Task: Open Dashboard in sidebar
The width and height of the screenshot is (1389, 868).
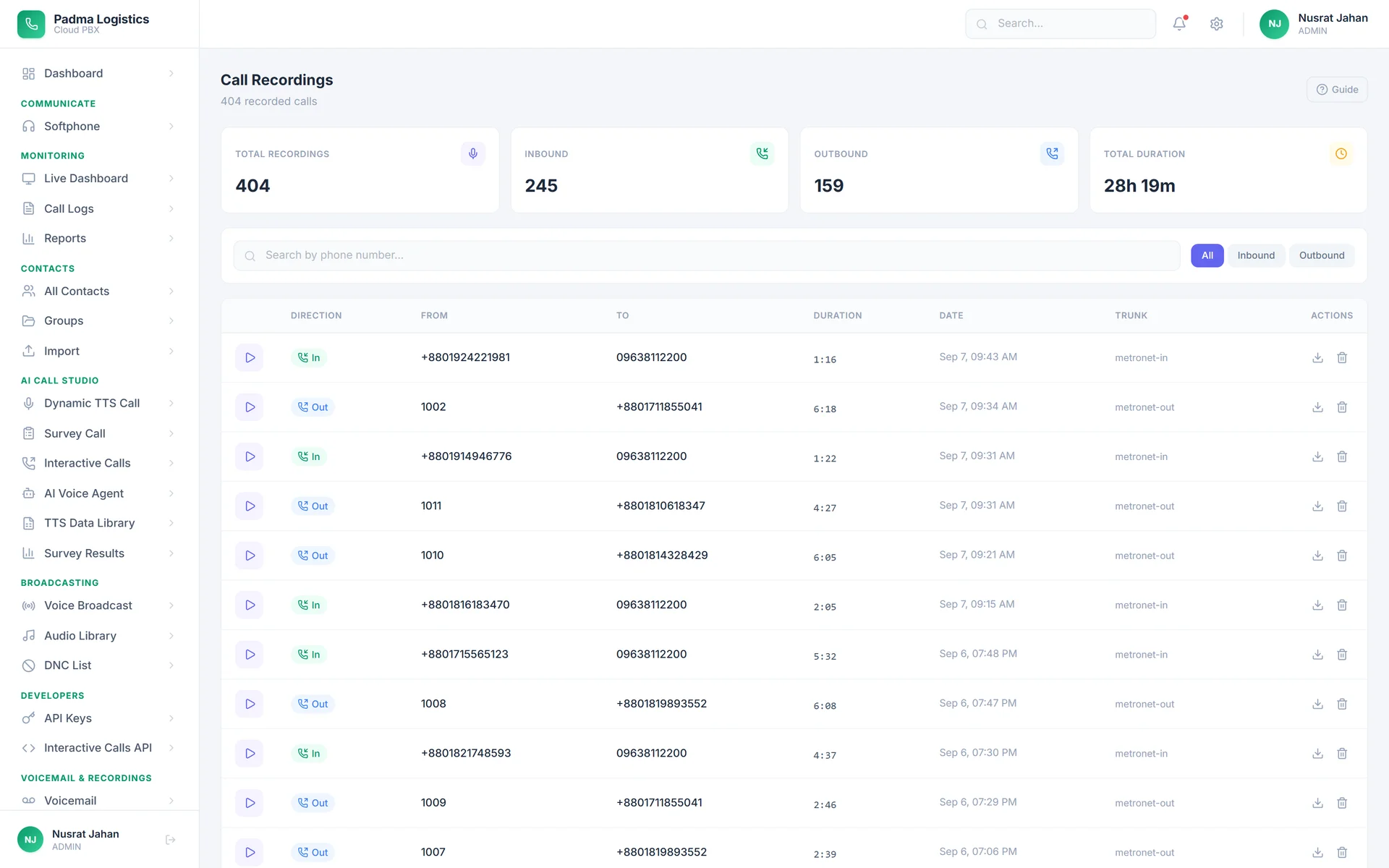Action: pyautogui.click(x=99, y=73)
